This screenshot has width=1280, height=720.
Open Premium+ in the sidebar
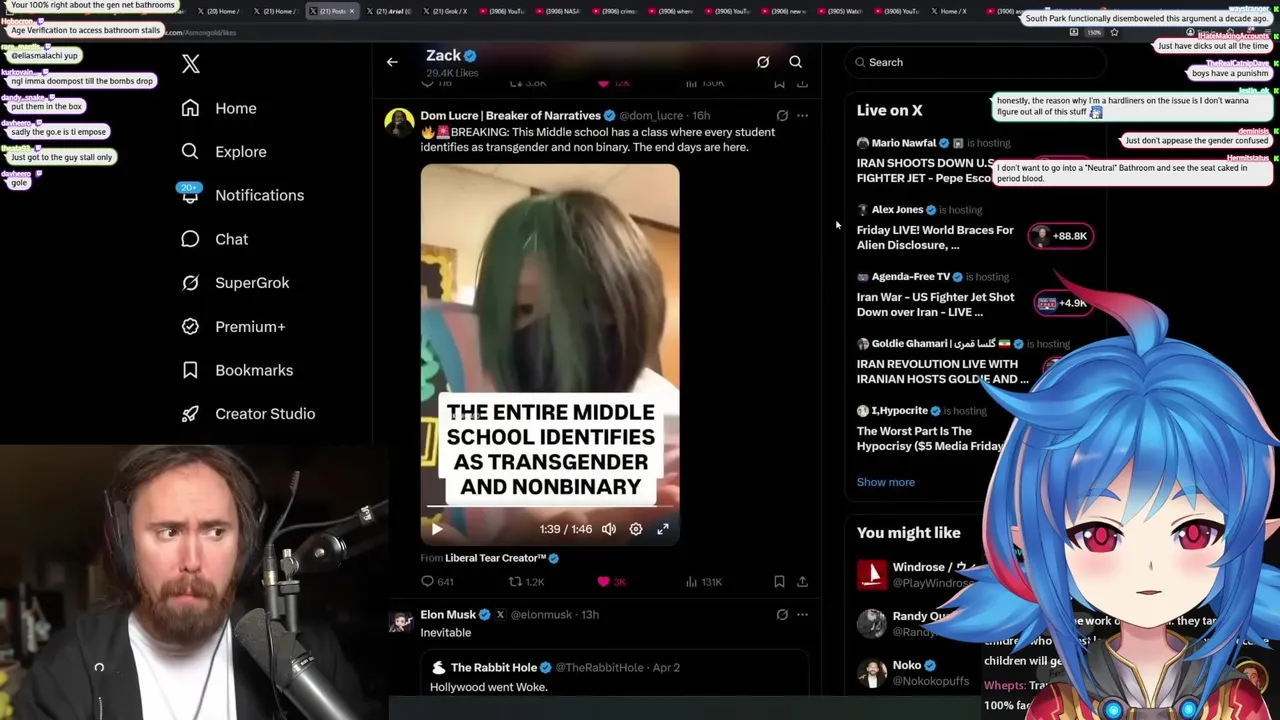pyautogui.click(x=233, y=326)
